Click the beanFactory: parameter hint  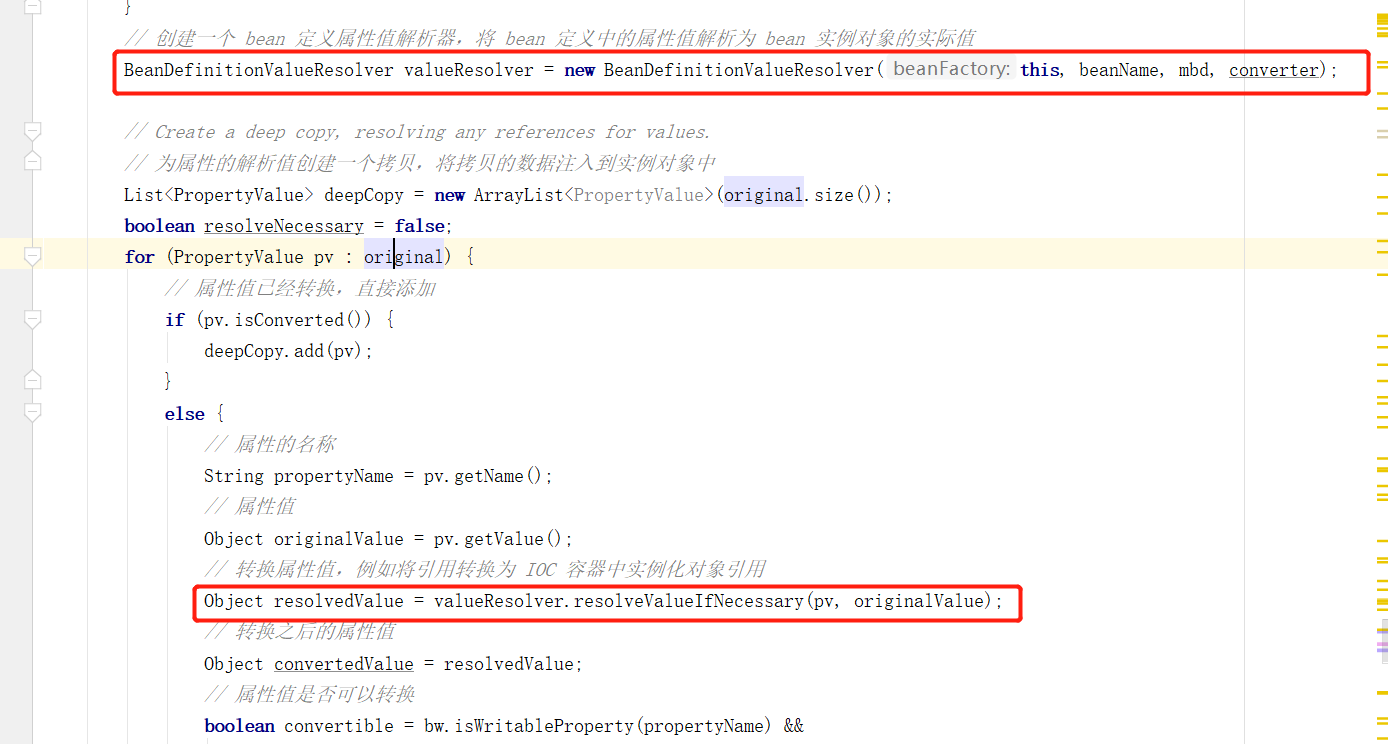pos(952,69)
